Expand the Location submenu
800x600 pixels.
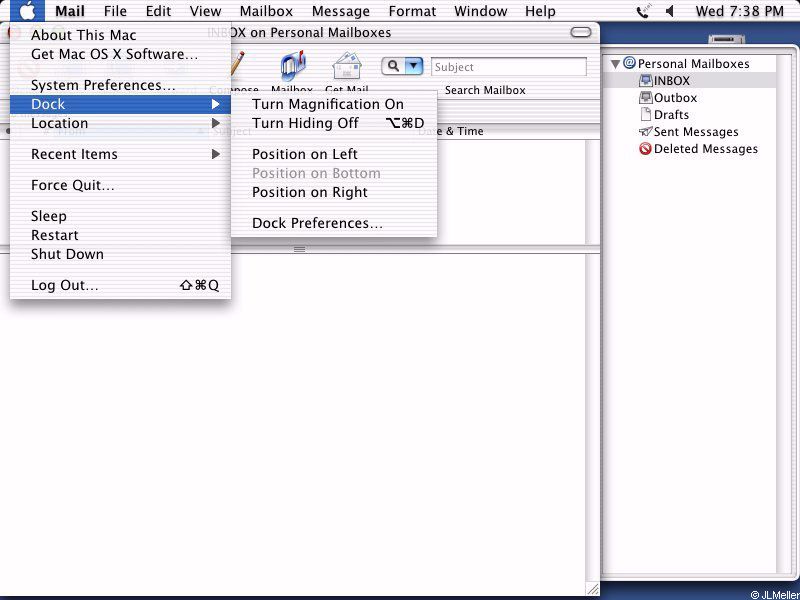(x=120, y=123)
